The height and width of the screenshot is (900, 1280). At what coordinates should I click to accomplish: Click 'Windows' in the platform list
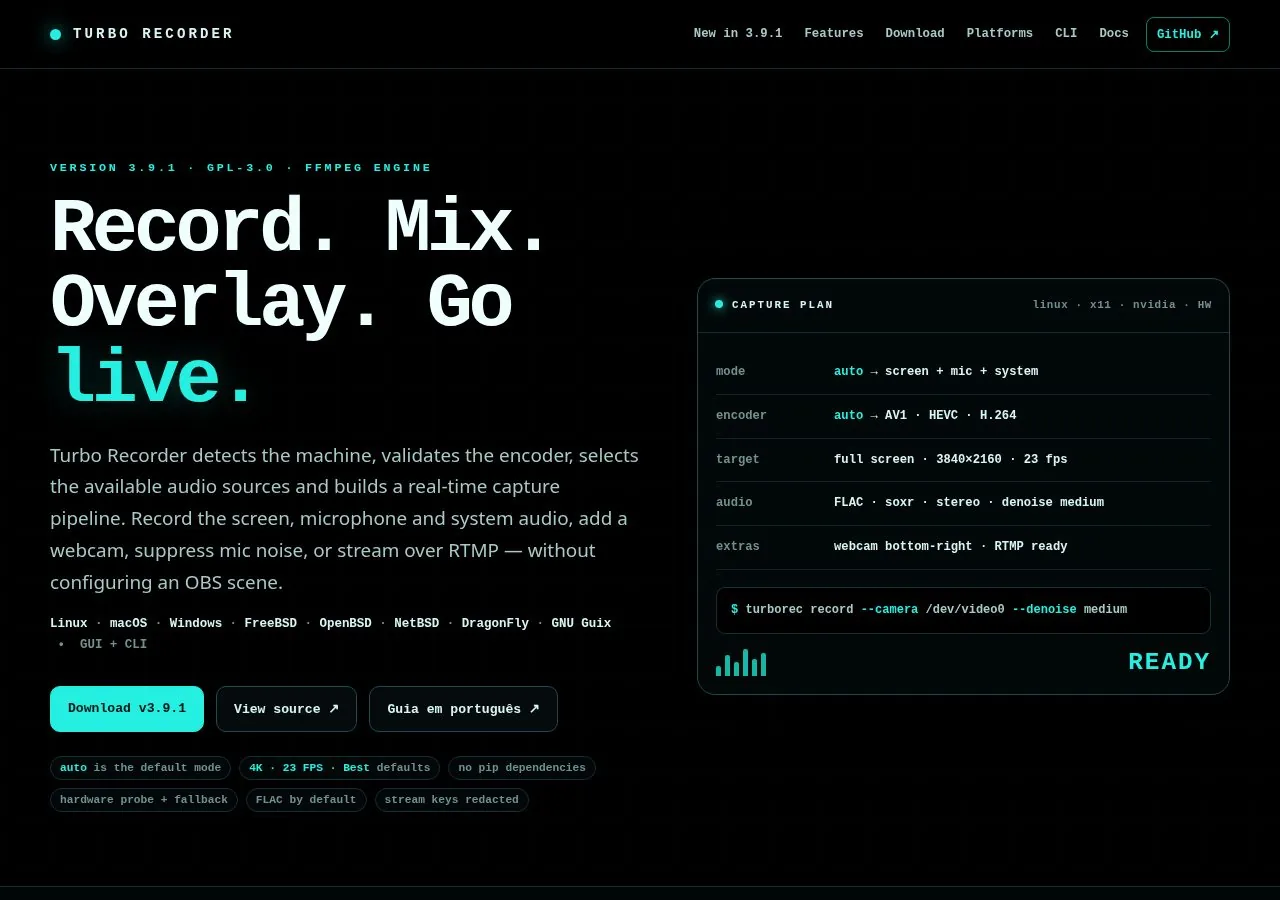[196, 624]
